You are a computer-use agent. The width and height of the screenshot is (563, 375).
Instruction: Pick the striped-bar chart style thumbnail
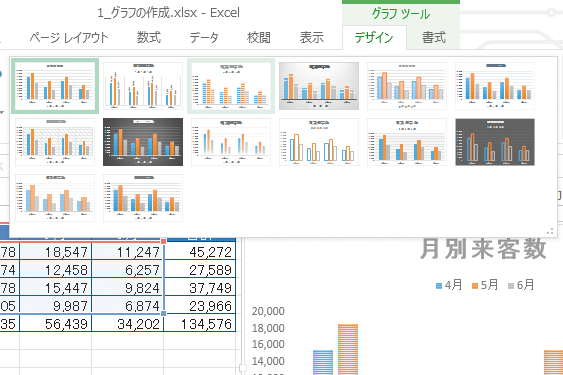(x=231, y=86)
